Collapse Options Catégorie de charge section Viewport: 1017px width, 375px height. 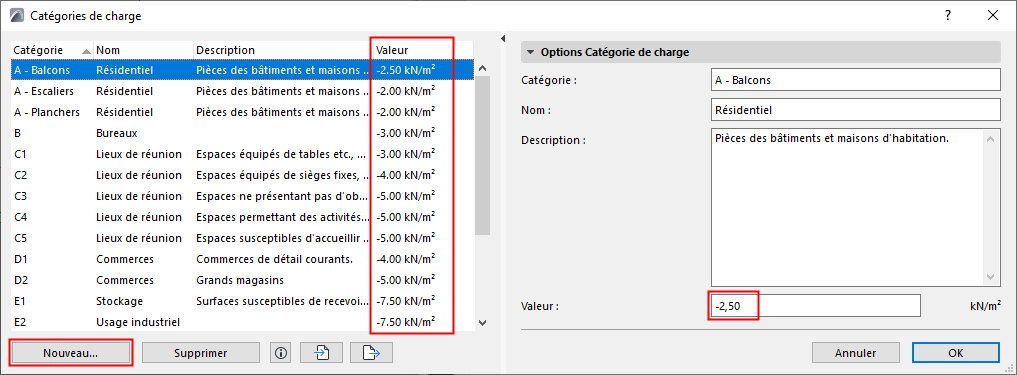[x=532, y=52]
